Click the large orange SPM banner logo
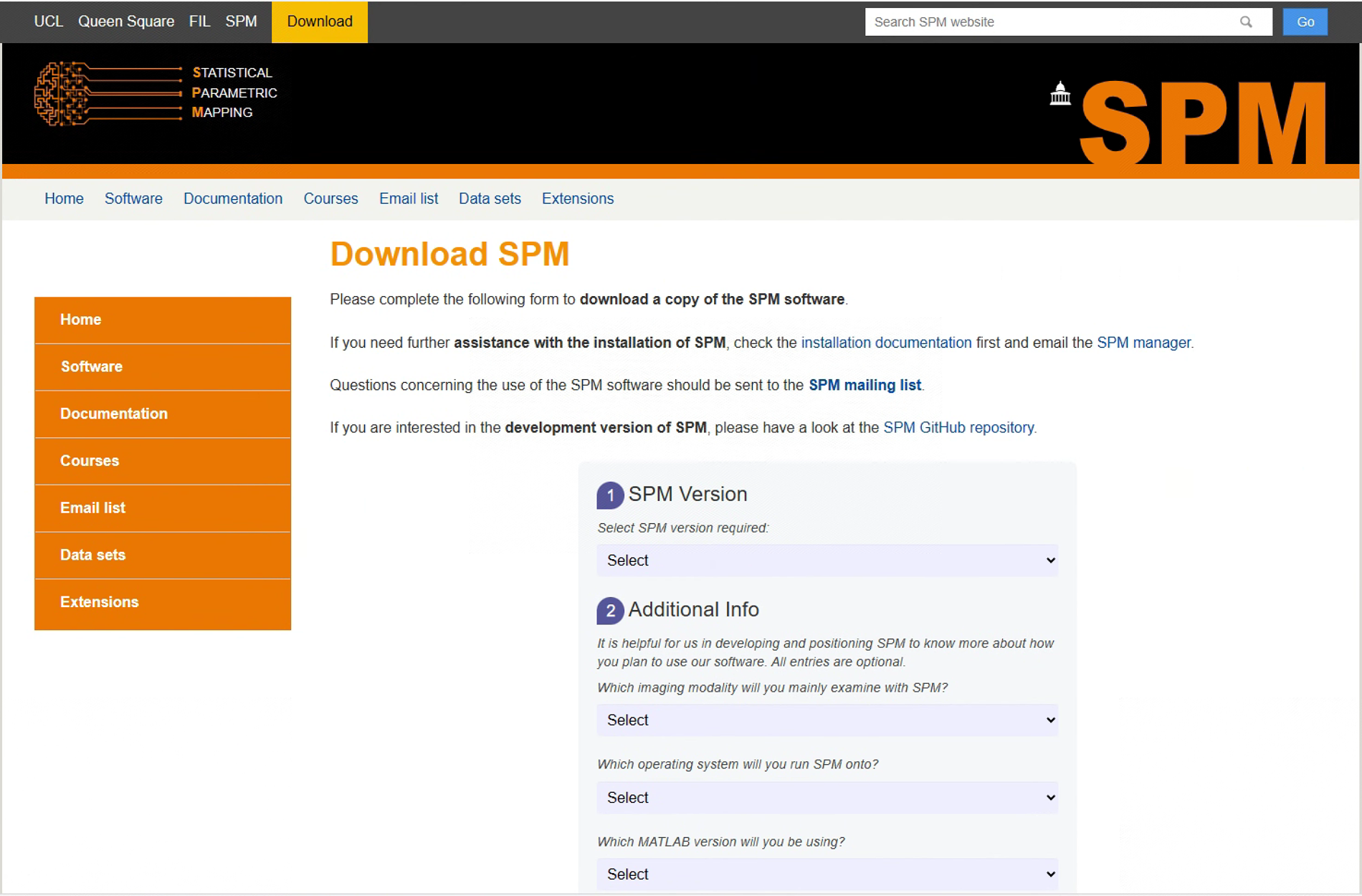This screenshot has width=1362, height=896. (1203, 122)
